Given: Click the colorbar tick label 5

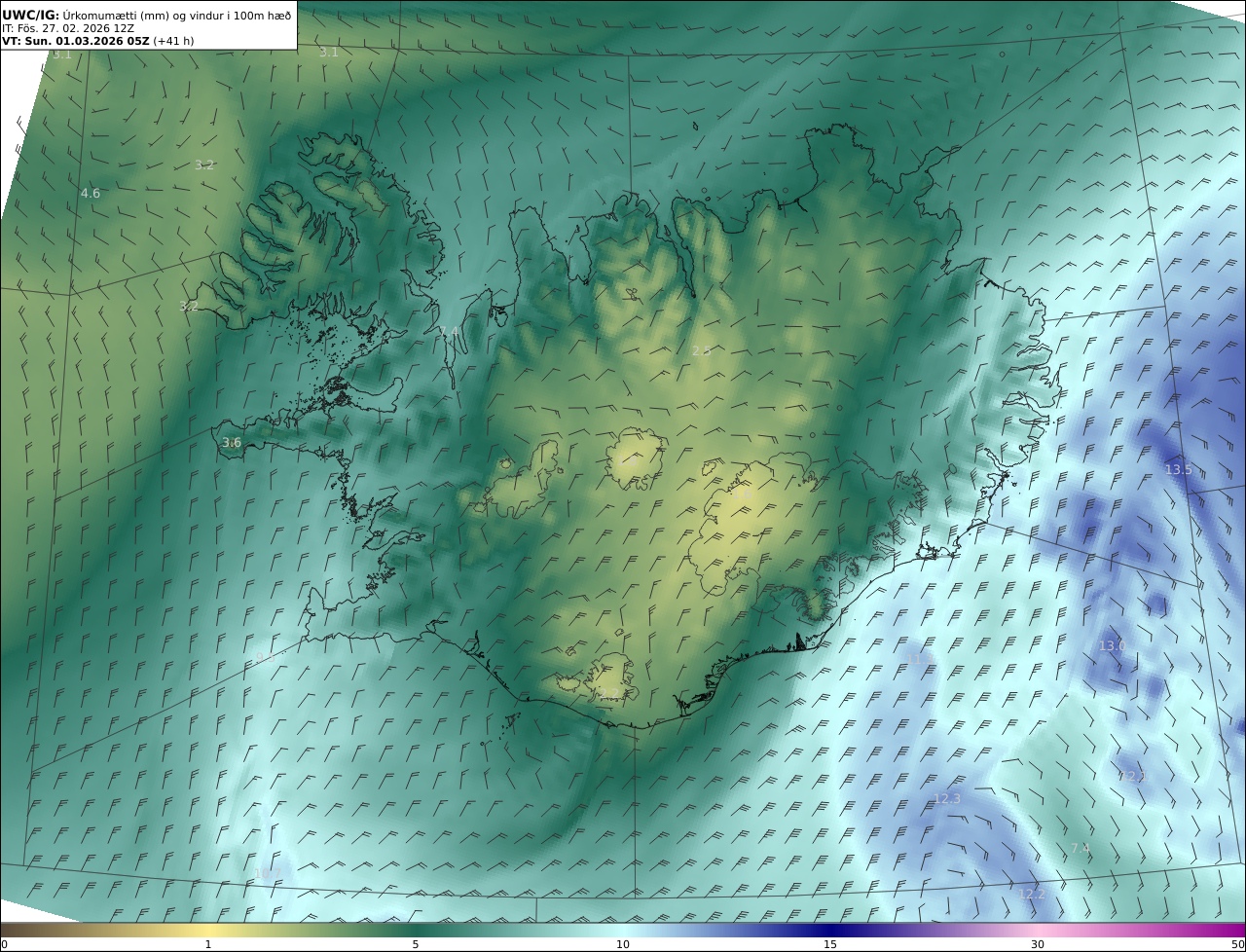Looking at the screenshot, I should [416, 944].
